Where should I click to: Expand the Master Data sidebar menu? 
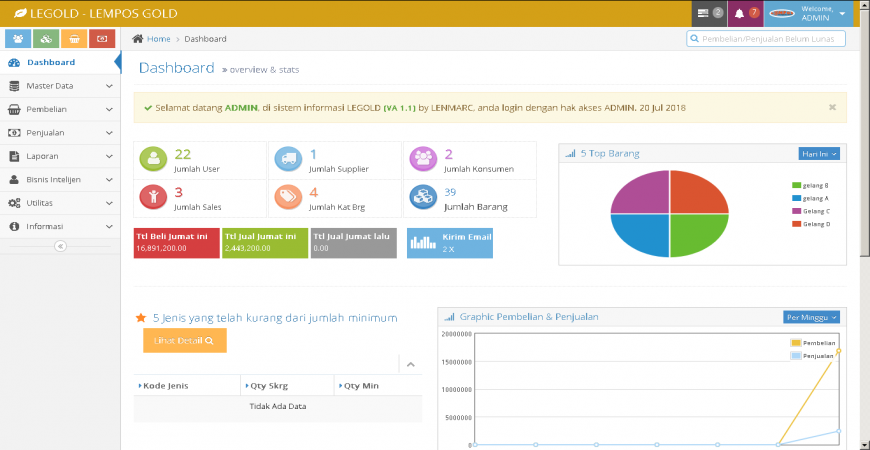pyautogui.click(x=60, y=86)
